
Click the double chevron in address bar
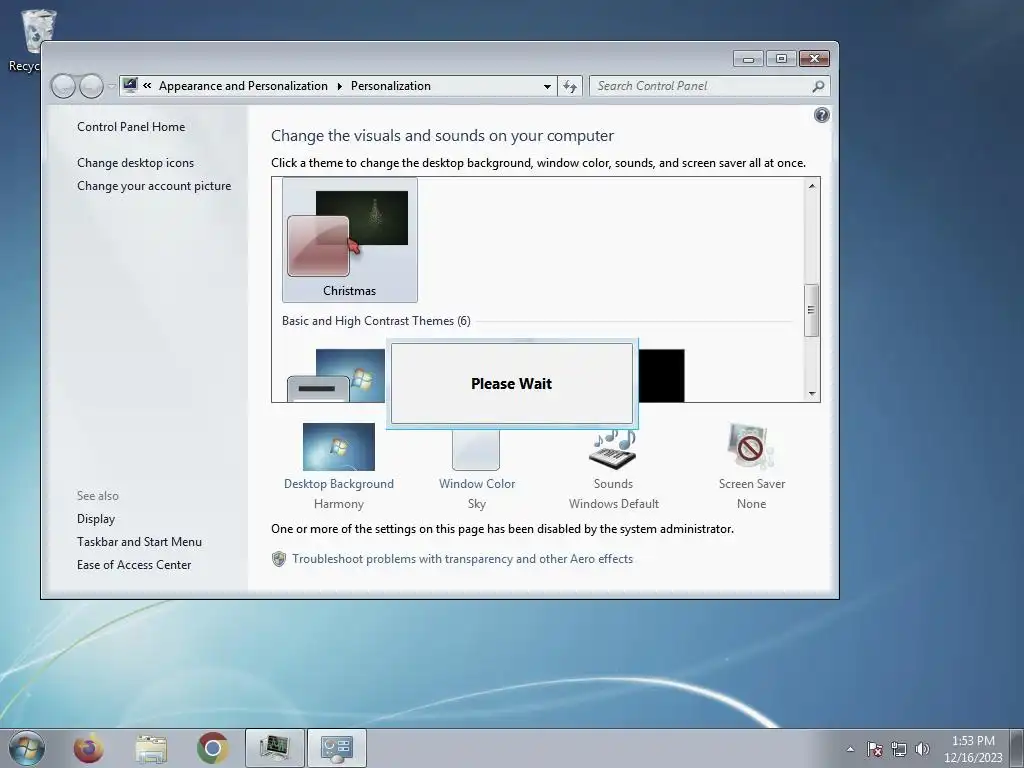[148, 86]
